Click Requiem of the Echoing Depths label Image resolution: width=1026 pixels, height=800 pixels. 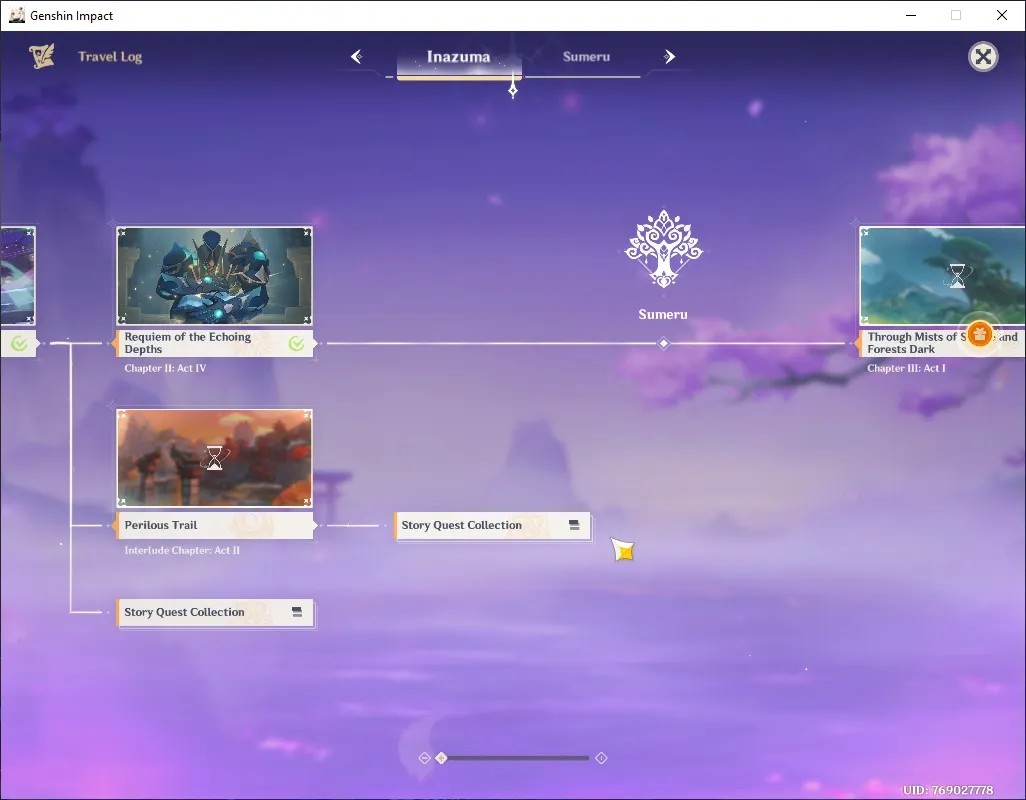tap(214, 343)
